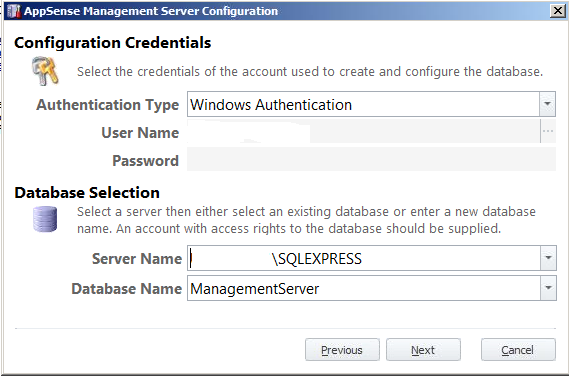The image size is (569, 376).
Task: Click the Server Name text field
Action: click(364, 258)
